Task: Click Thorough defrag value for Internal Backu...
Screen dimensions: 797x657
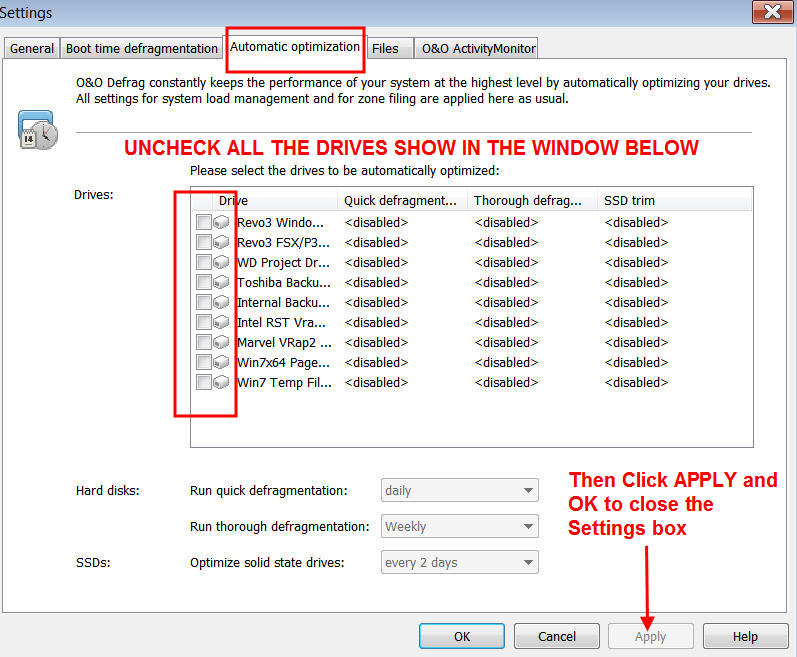Action: click(506, 302)
